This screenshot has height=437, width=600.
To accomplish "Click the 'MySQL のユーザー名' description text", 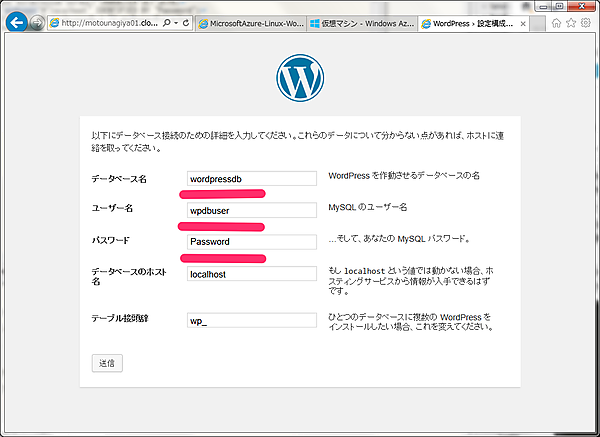I will (368, 207).
